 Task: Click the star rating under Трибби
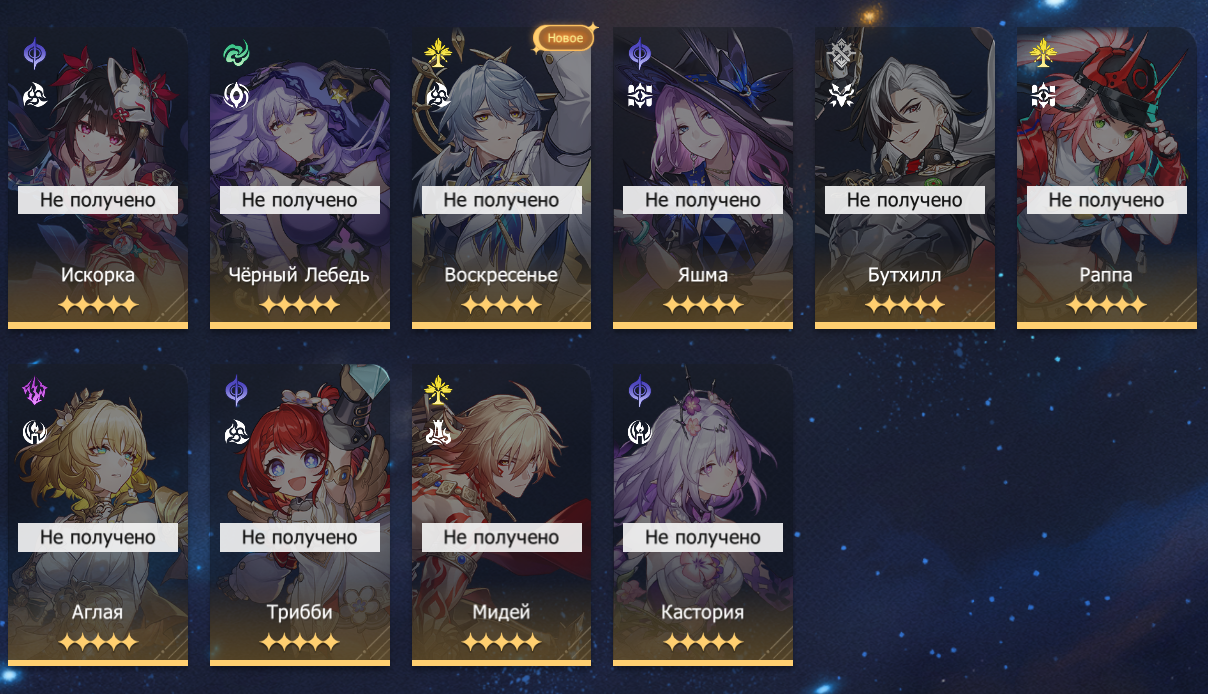click(x=300, y=642)
